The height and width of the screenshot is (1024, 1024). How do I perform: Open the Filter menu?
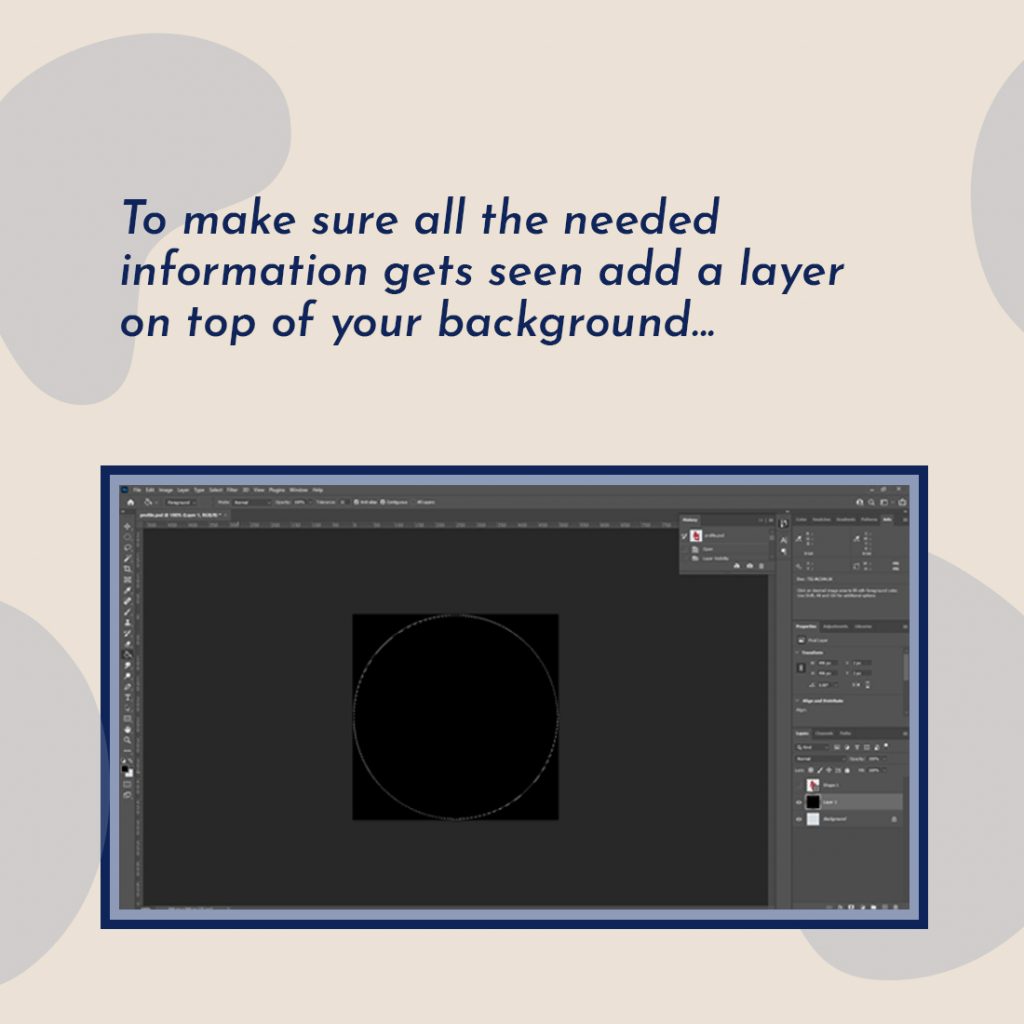click(232, 490)
